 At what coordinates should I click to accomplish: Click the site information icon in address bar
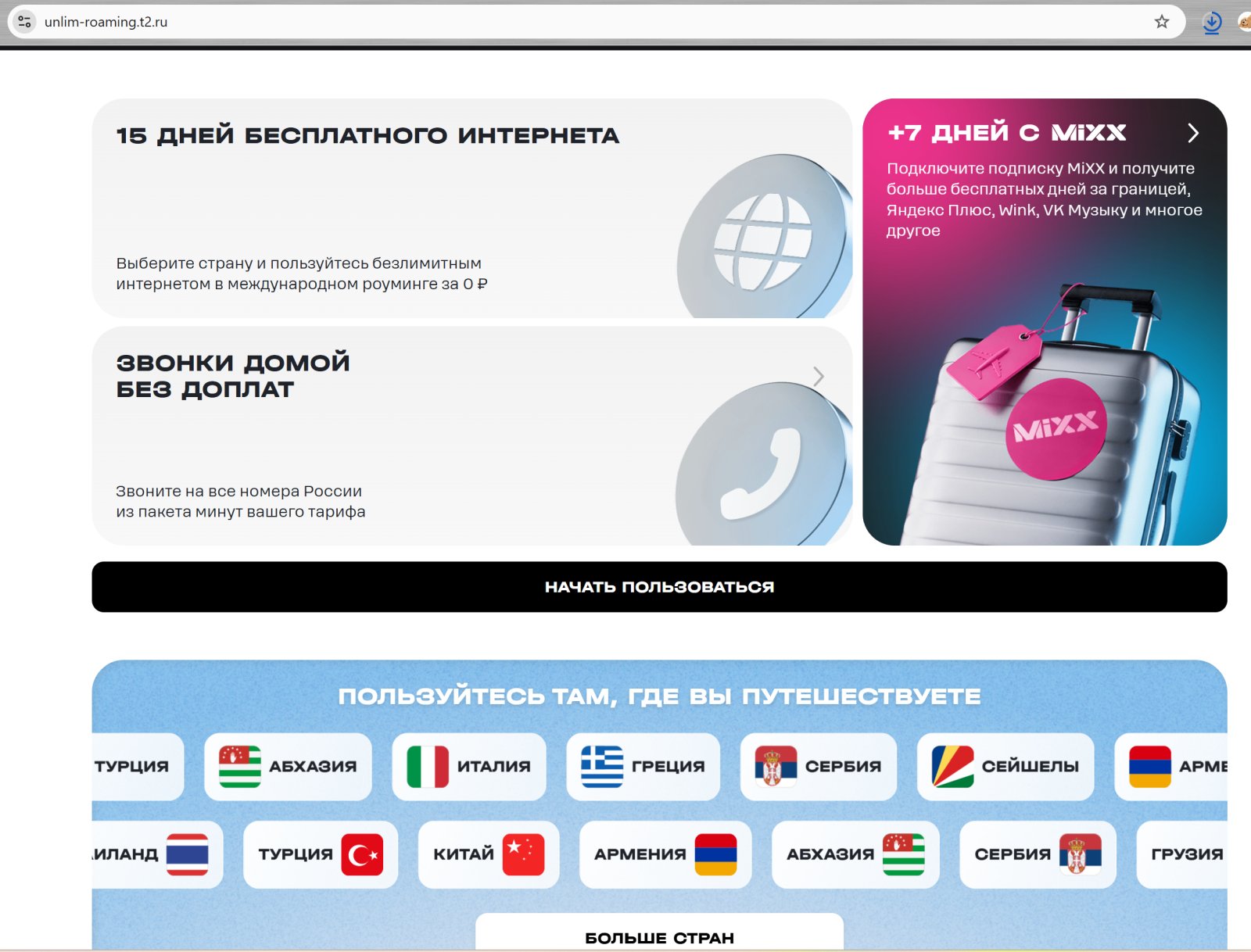[25, 22]
